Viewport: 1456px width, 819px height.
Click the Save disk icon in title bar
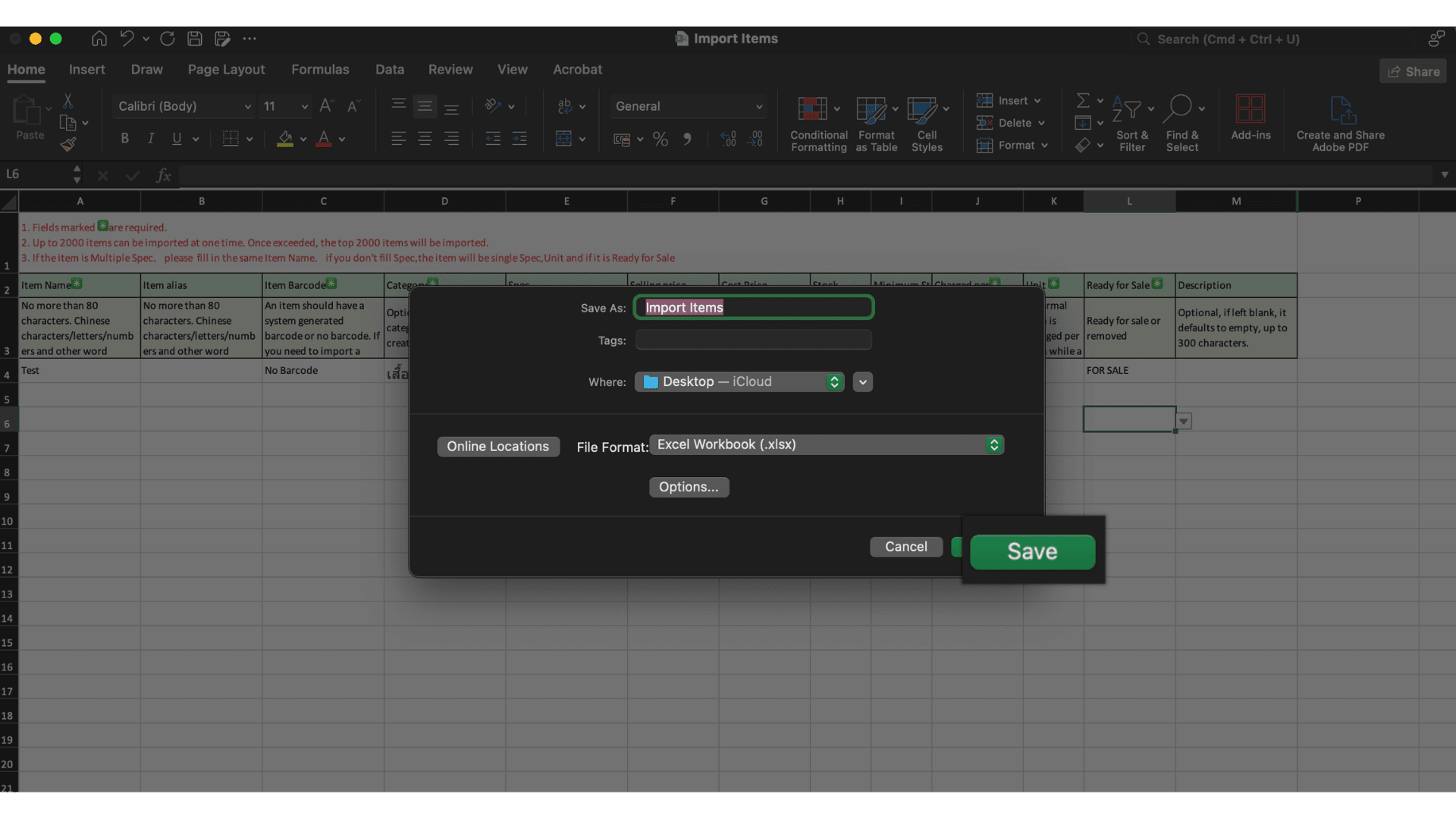tap(195, 39)
